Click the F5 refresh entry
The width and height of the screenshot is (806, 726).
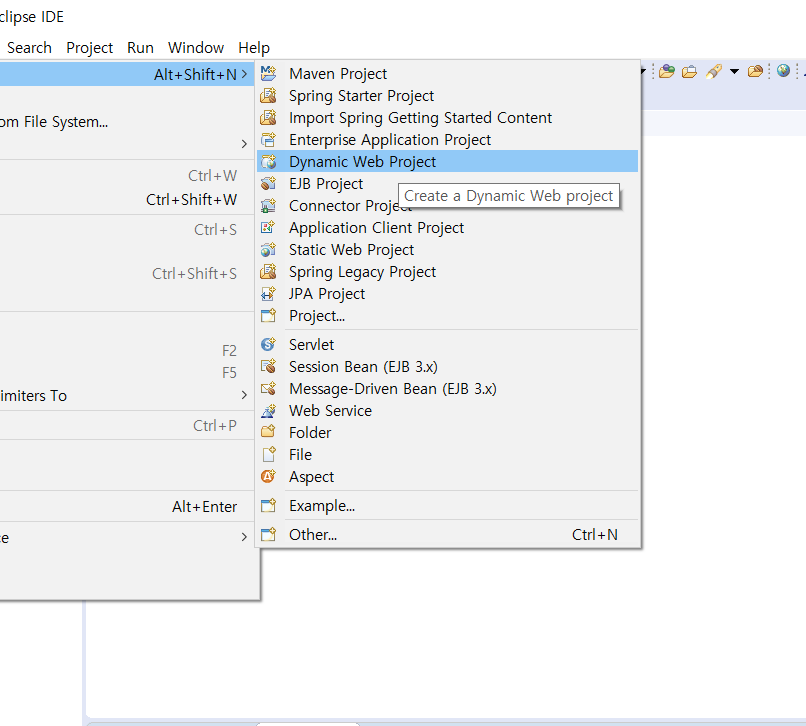(126, 373)
